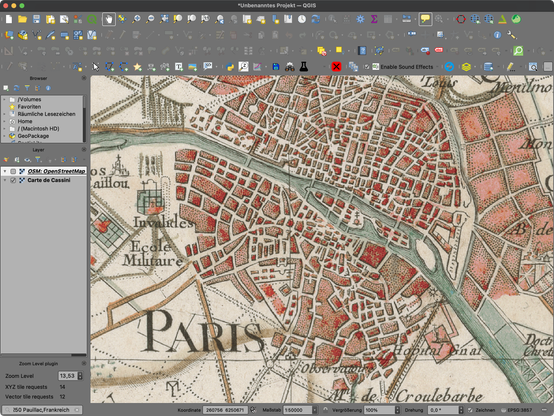Image resolution: width=554 pixels, height=416 pixels.
Task: Toggle visibility of OSM: OpenStreetMap layer
Action: [13, 171]
